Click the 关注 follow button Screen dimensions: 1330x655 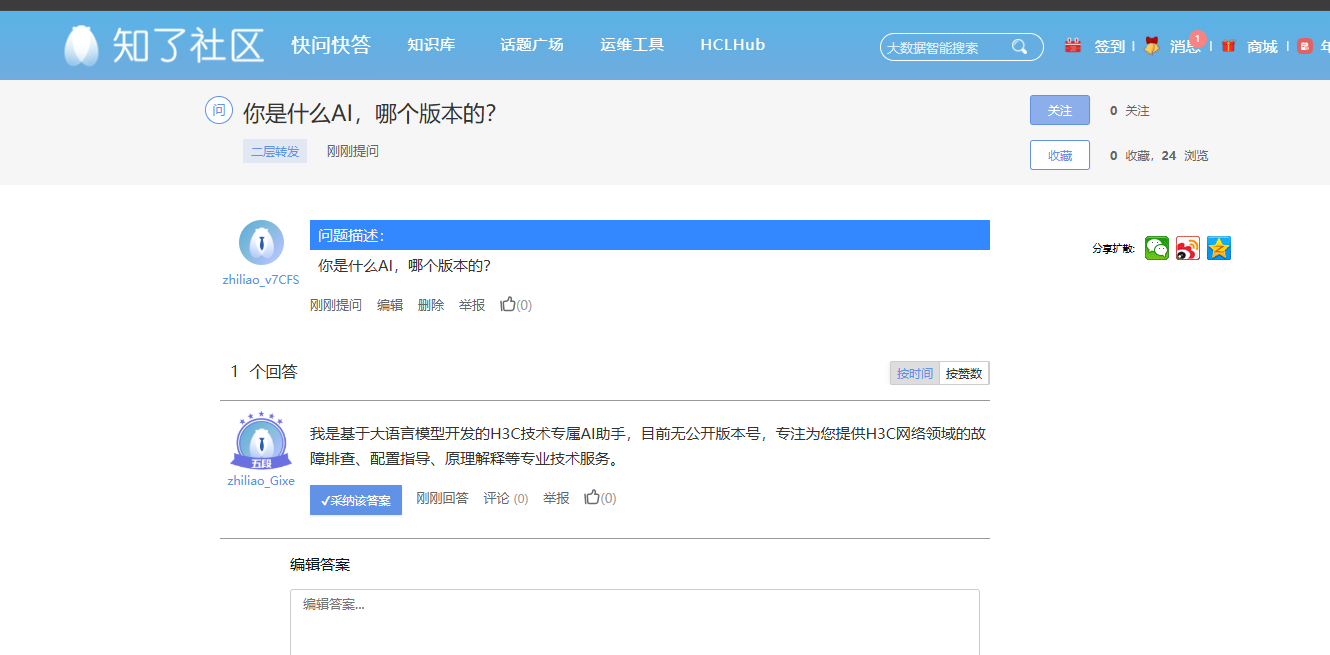(1060, 110)
